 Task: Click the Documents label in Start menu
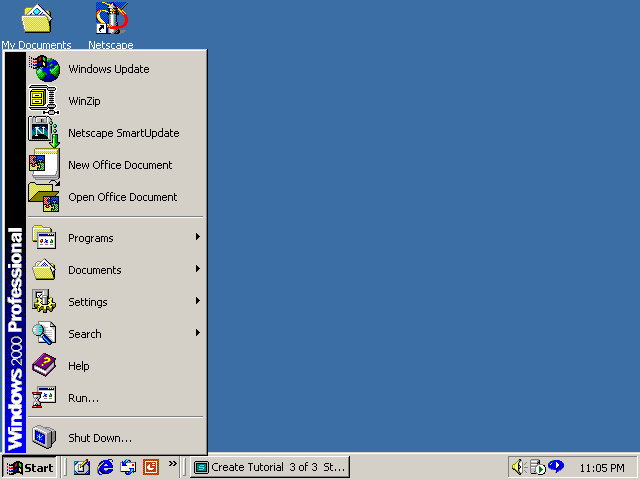(95, 270)
